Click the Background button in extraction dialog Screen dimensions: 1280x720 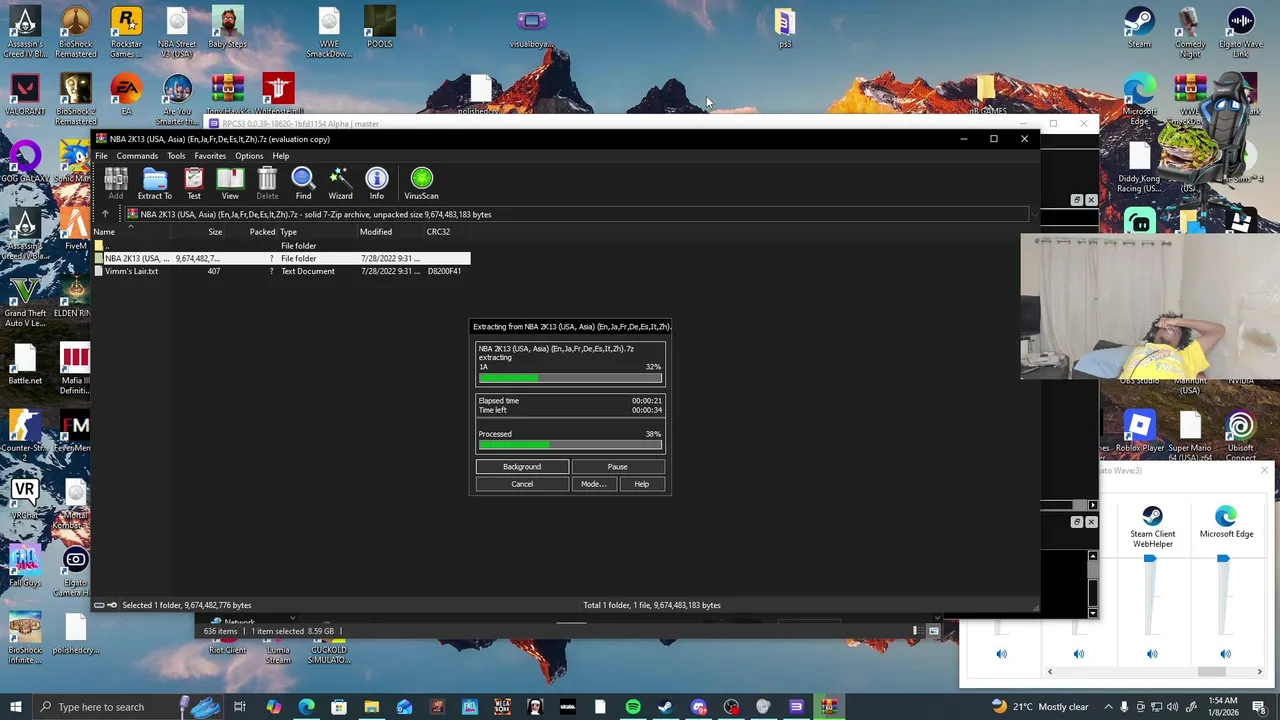pyautogui.click(x=522, y=467)
